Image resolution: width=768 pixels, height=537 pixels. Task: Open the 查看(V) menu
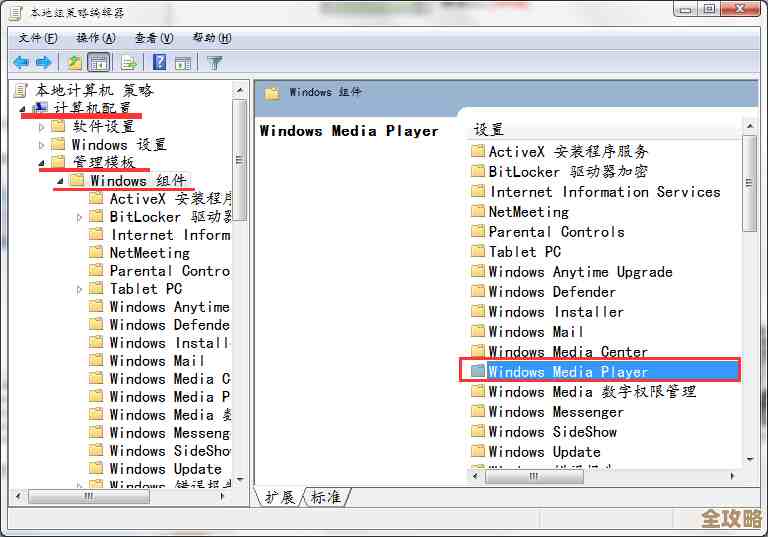tap(154, 38)
